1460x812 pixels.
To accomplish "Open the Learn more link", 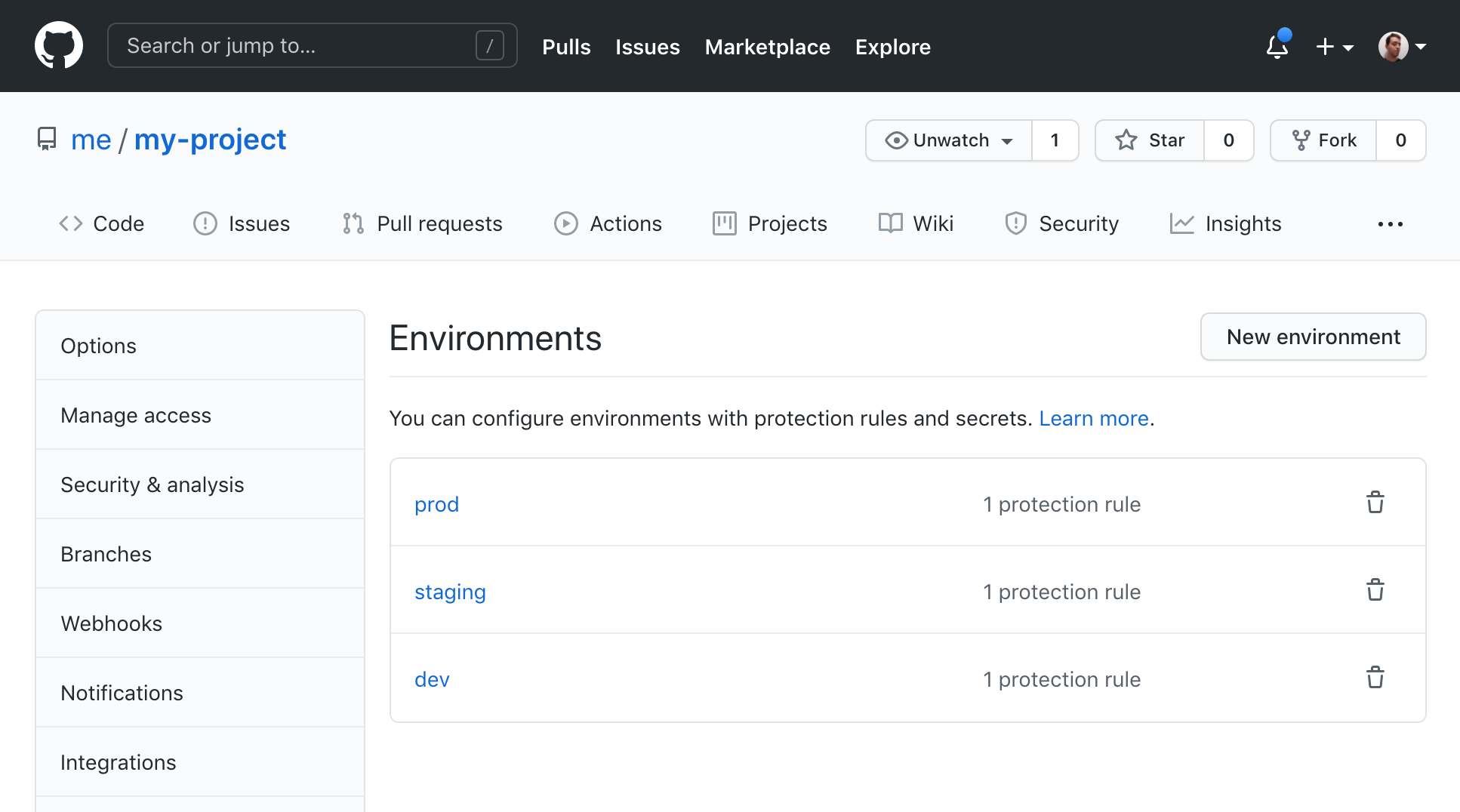I will coord(1093,418).
